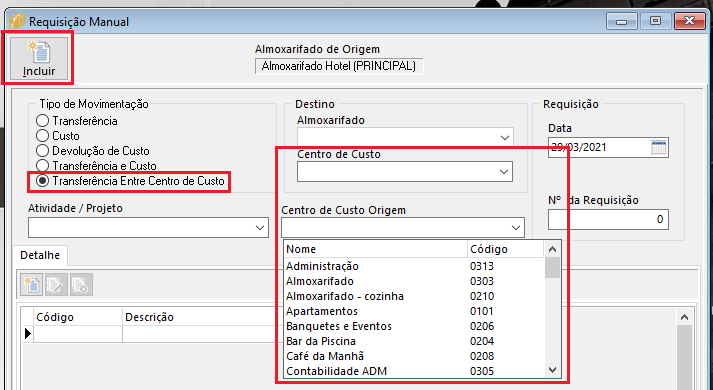Image resolution: width=713 pixels, height=390 pixels.
Task: Minimize the Requisição Manual window
Action: tap(622, 21)
